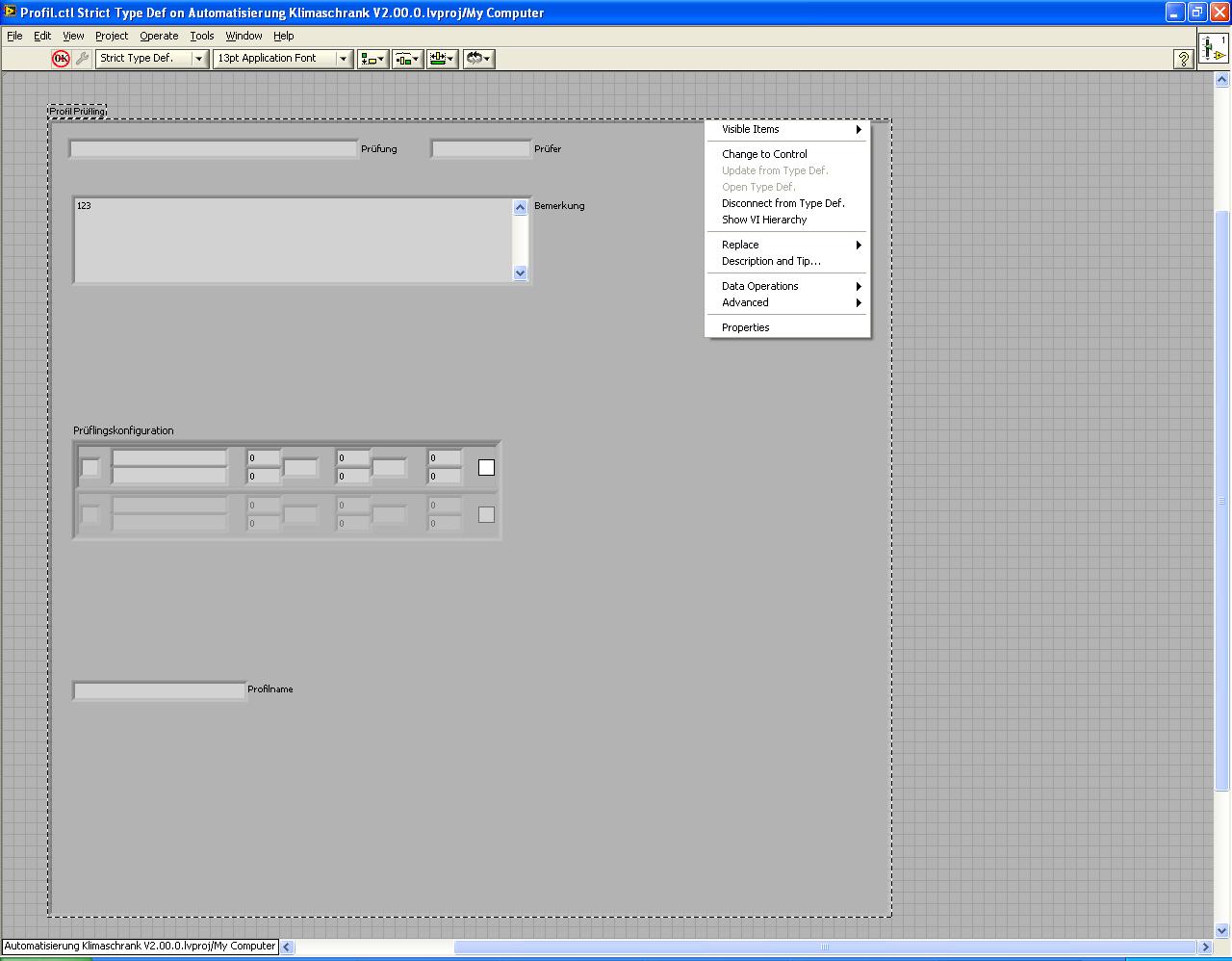Click the horizontal scroll left arrow
The height and width of the screenshot is (961, 1232).
pos(287,947)
